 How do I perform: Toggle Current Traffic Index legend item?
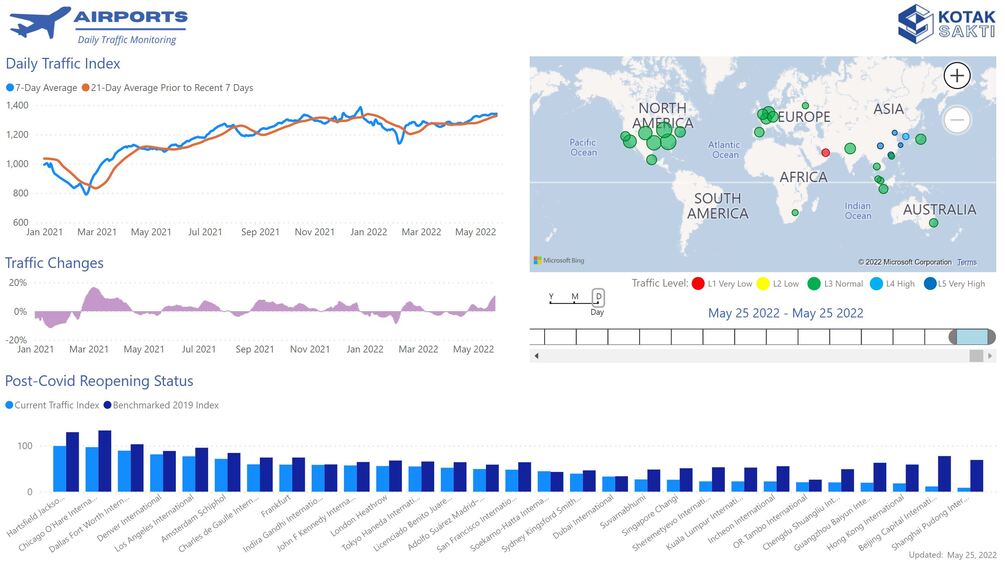[x=52, y=405]
